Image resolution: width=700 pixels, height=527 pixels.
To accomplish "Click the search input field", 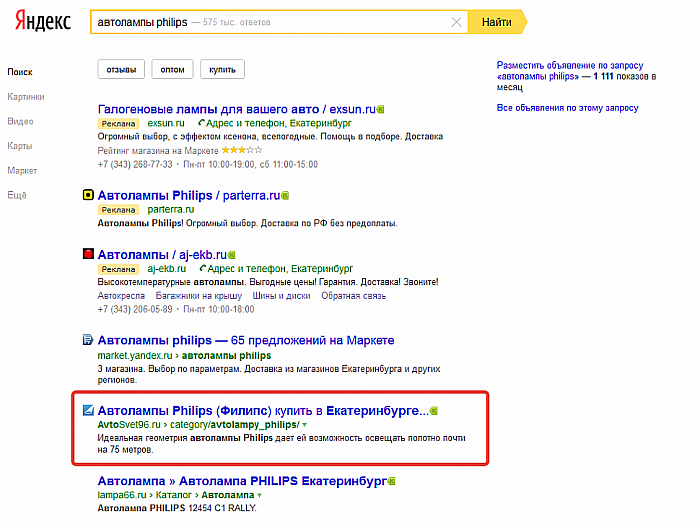I will pyautogui.click(x=279, y=22).
